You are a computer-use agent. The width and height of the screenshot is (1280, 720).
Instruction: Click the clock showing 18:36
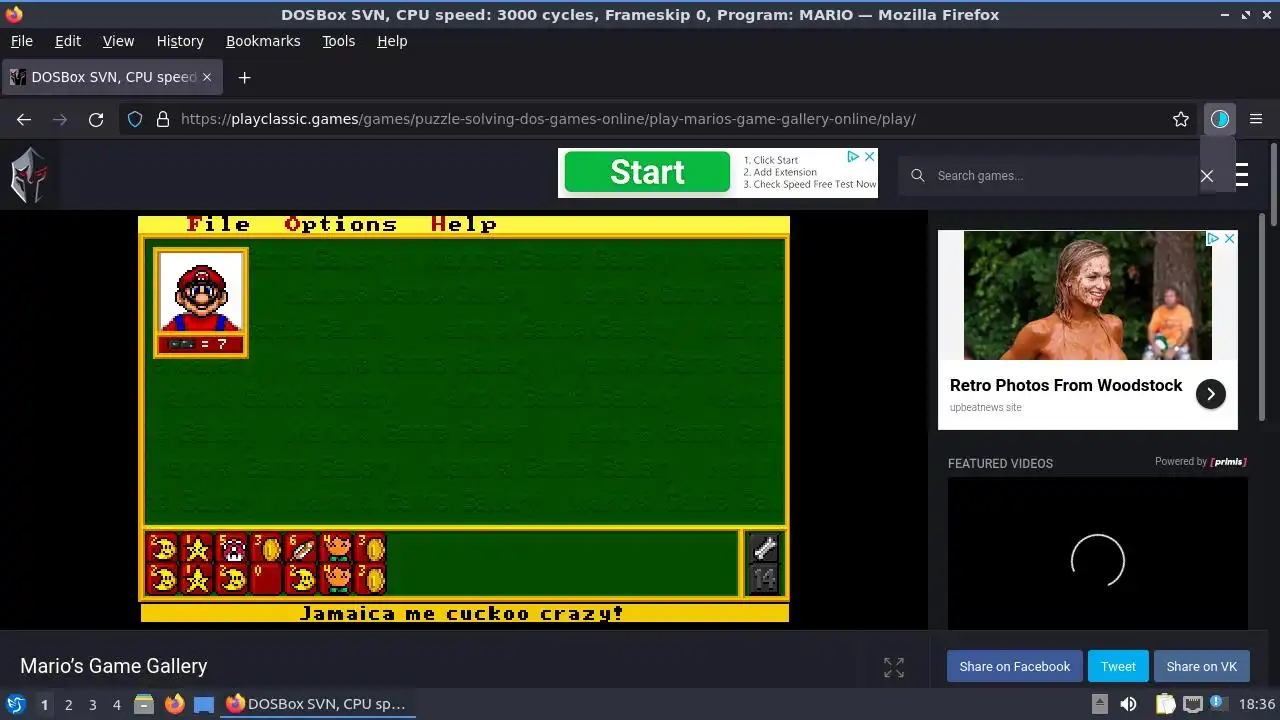point(1257,704)
